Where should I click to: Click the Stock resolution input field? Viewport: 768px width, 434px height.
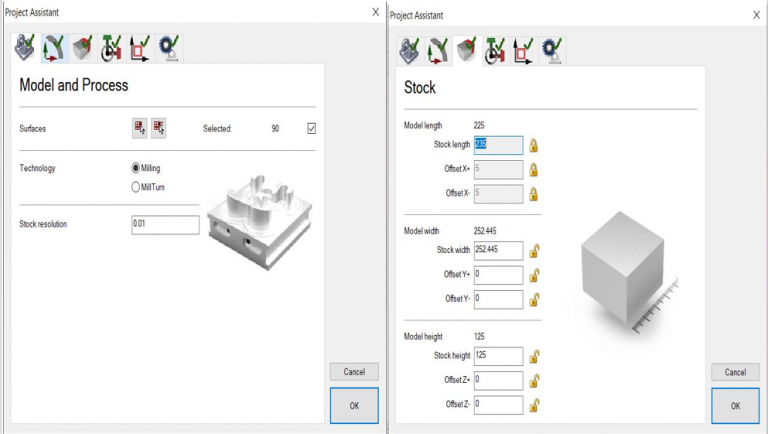click(x=165, y=226)
